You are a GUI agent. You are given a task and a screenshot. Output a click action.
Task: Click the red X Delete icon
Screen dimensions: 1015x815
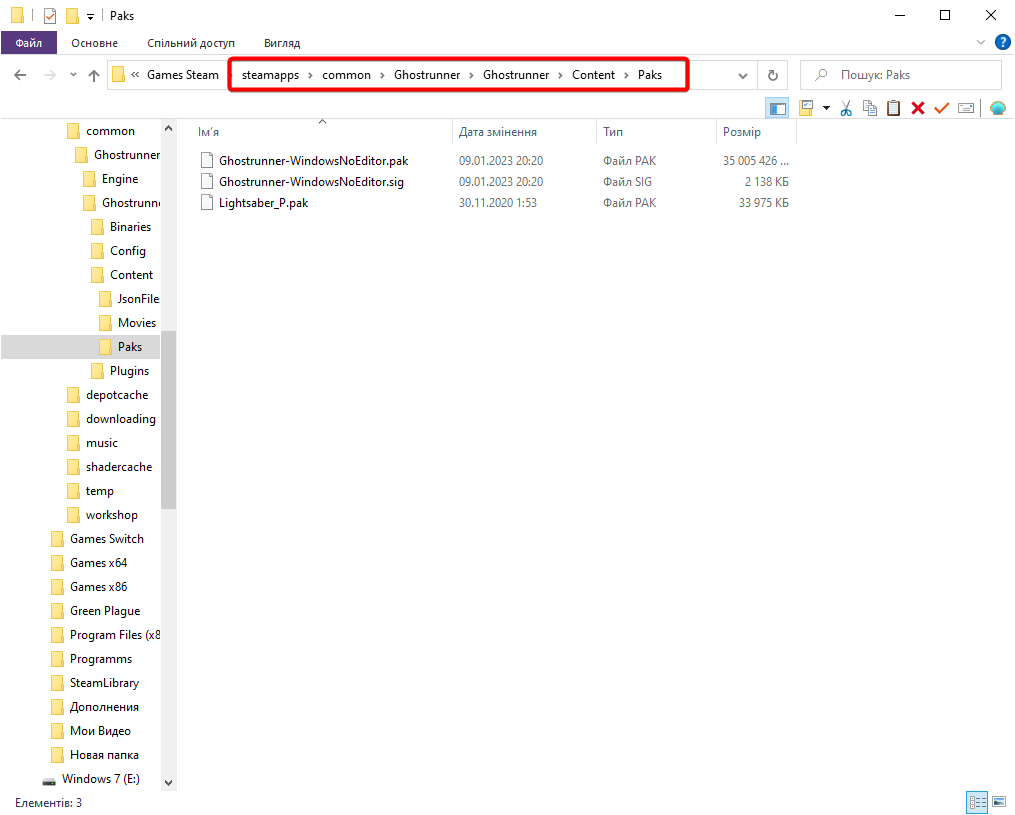pos(917,108)
